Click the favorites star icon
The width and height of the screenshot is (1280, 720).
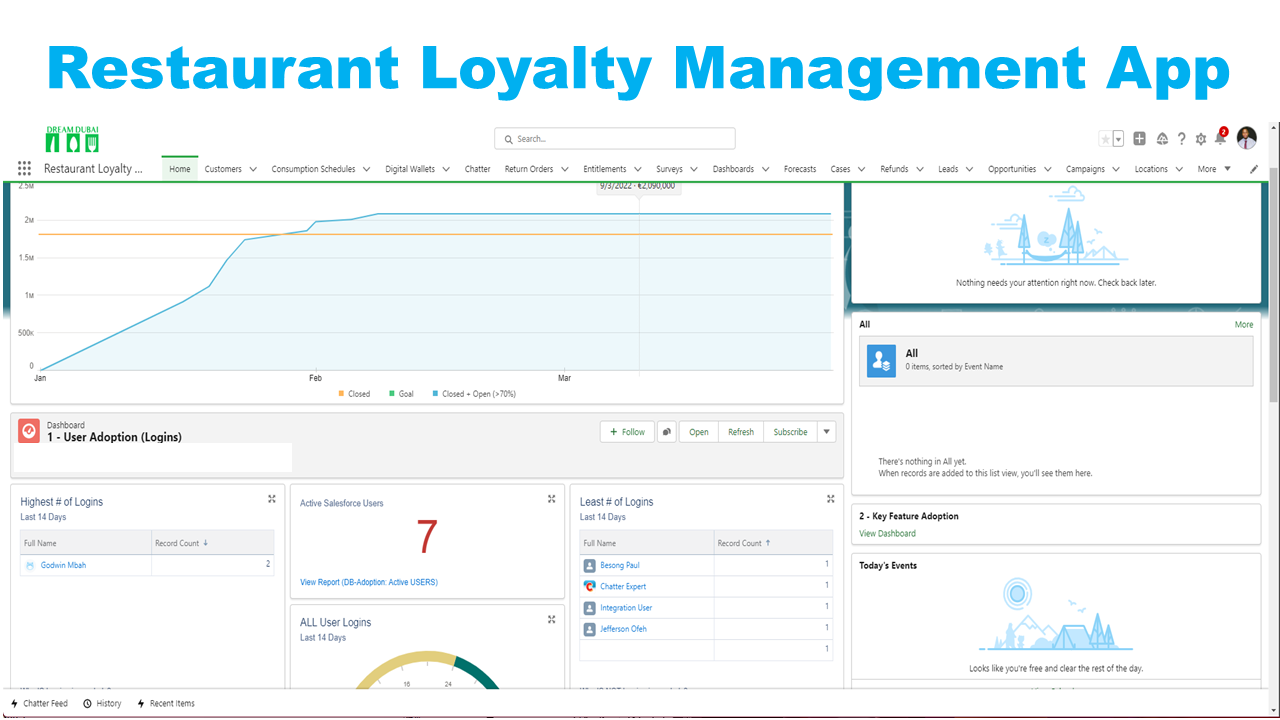click(x=1105, y=139)
